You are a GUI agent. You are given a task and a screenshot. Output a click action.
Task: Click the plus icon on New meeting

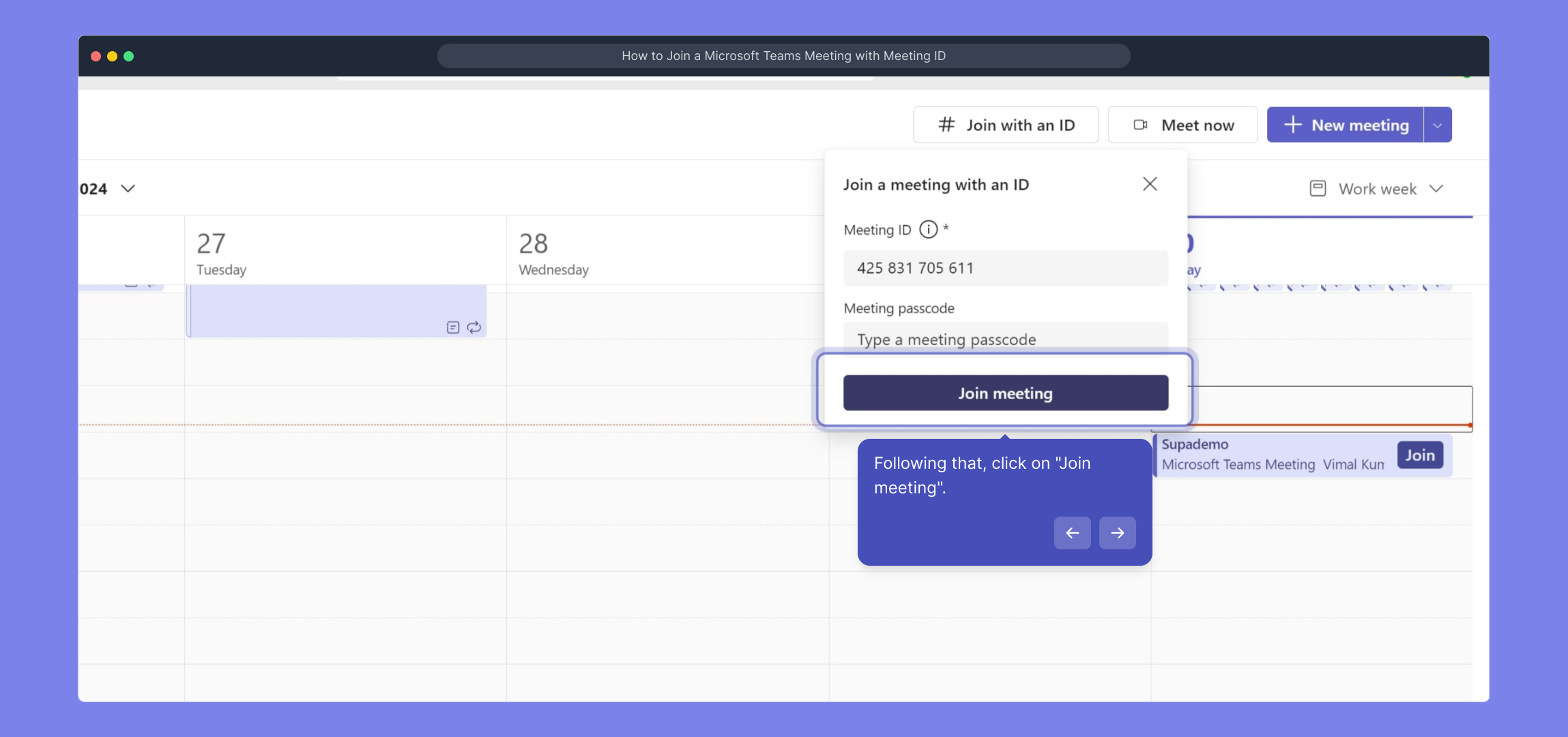1292,125
